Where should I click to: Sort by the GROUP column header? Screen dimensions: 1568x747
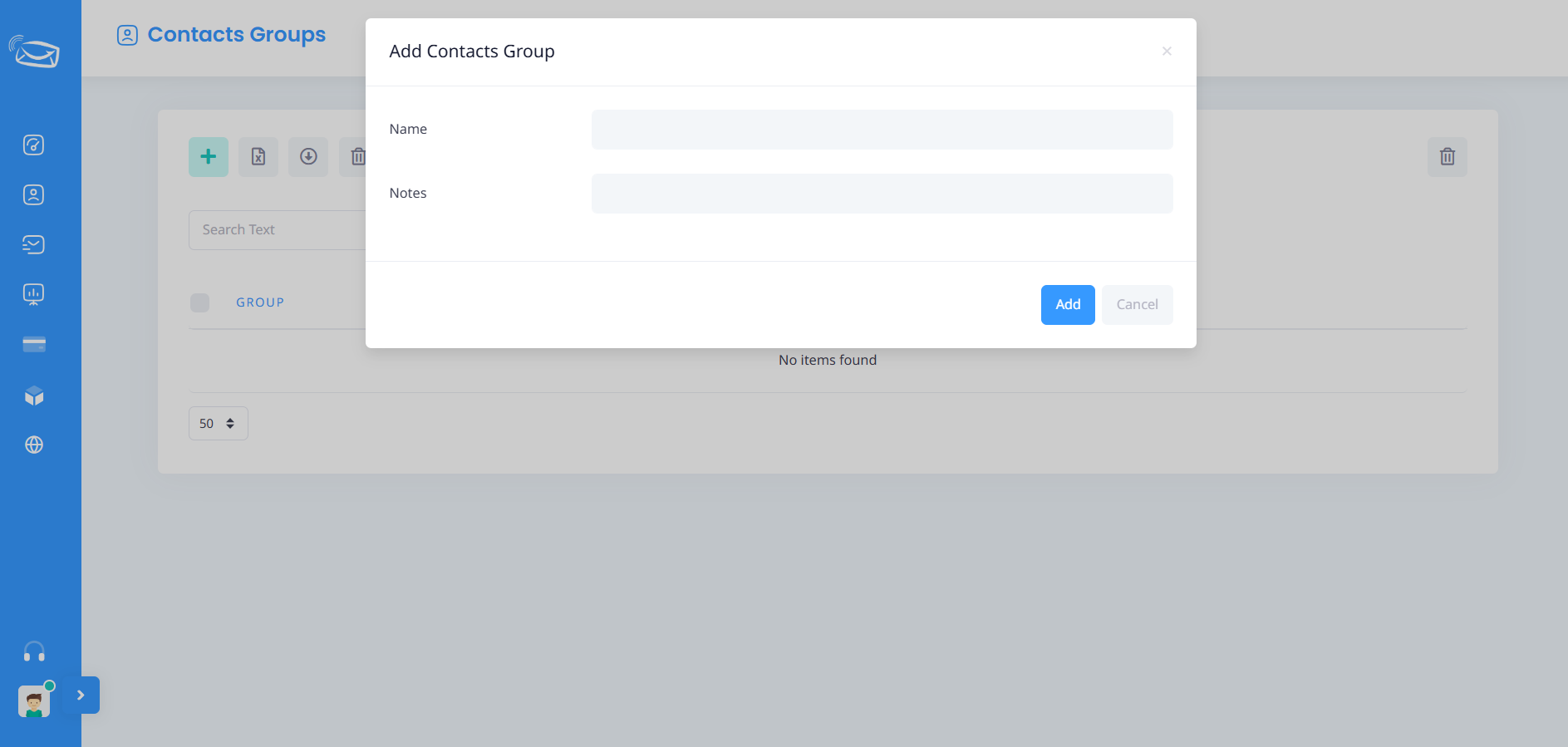click(260, 302)
